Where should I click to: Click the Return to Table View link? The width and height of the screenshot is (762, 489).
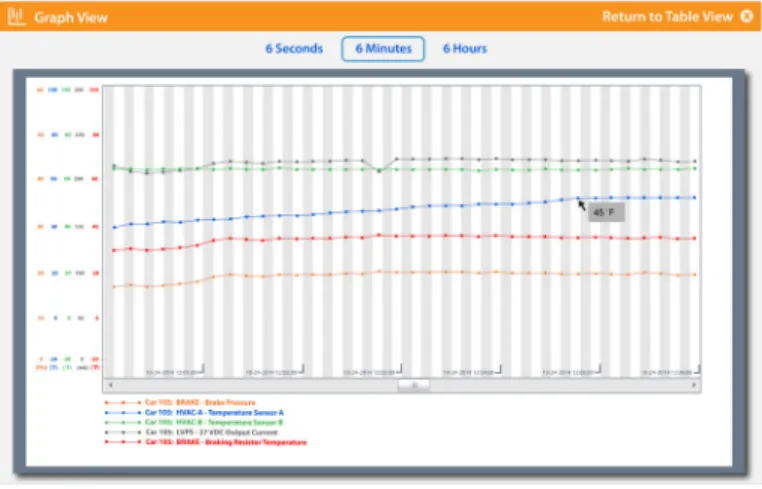pyautogui.click(x=667, y=17)
